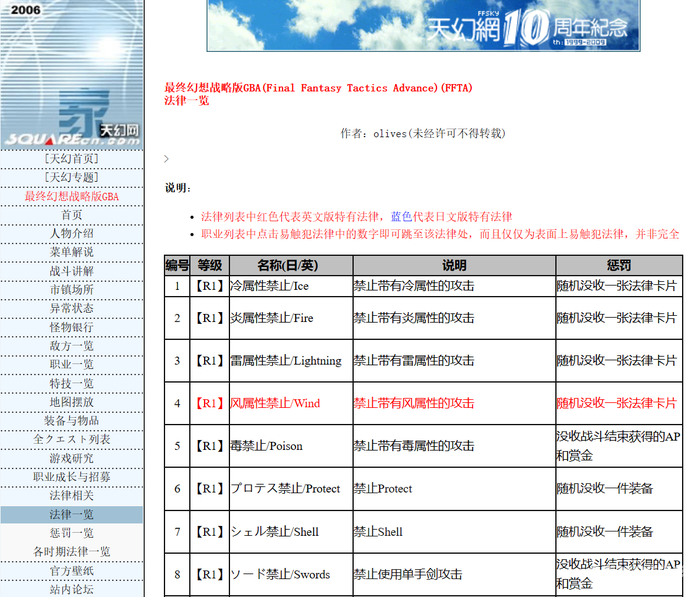Open 异常状态 sidebar item
This screenshot has height=597, width=700.
[71, 308]
